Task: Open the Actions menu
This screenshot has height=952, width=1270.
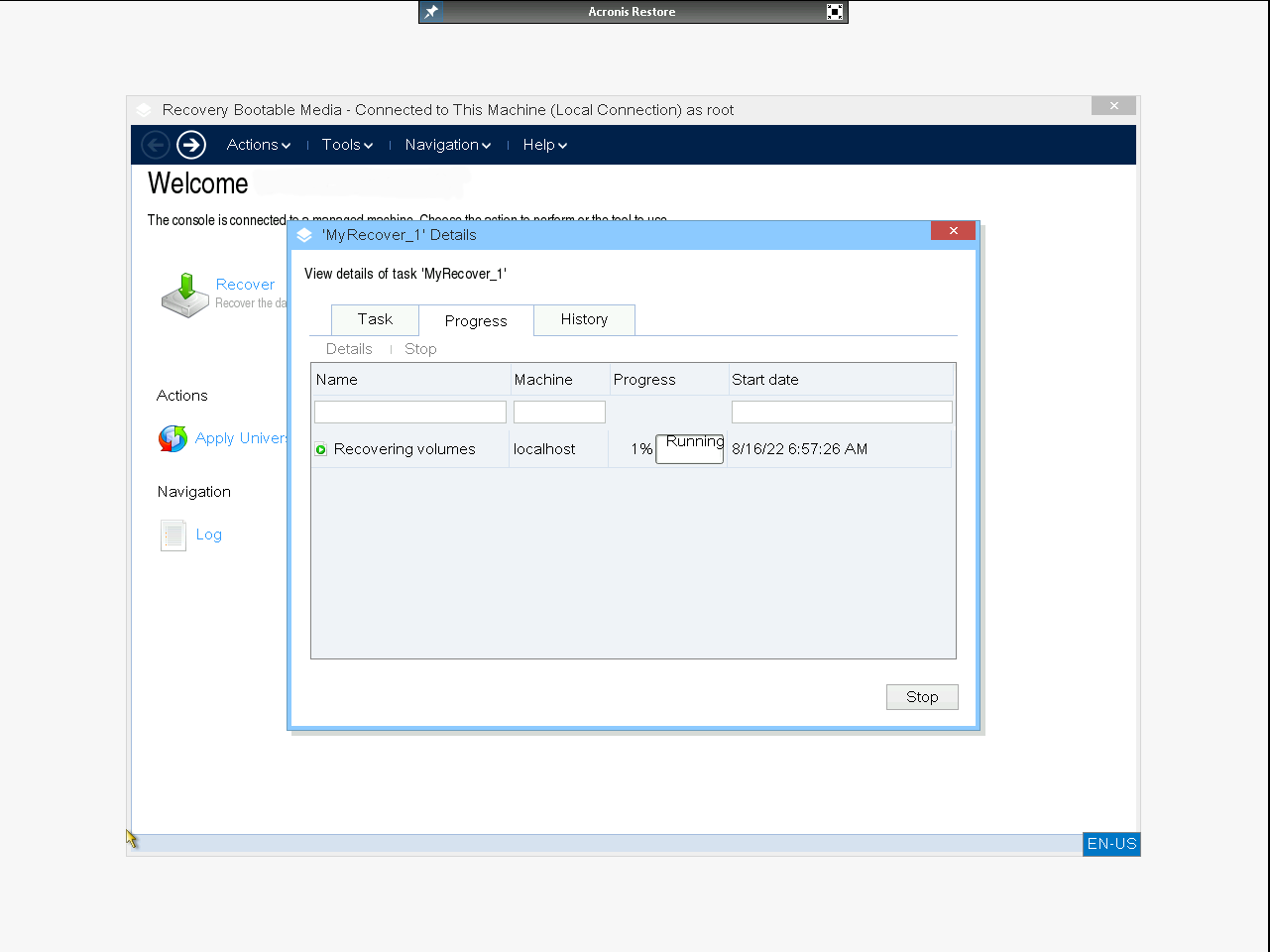Action: tap(259, 145)
